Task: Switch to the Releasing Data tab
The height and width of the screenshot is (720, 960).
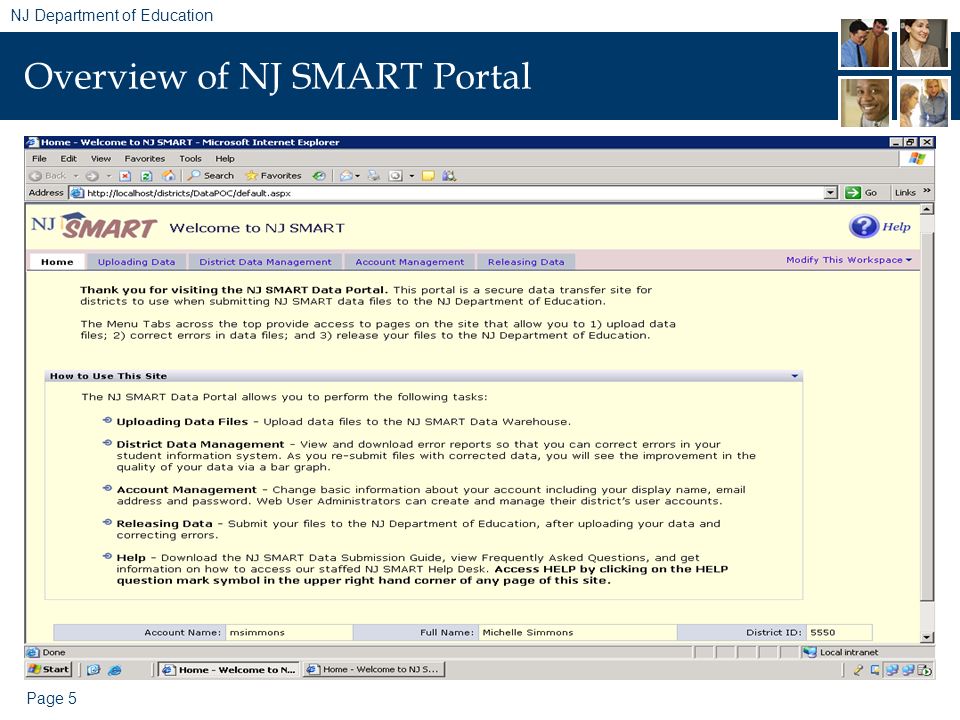Action: [526, 262]
